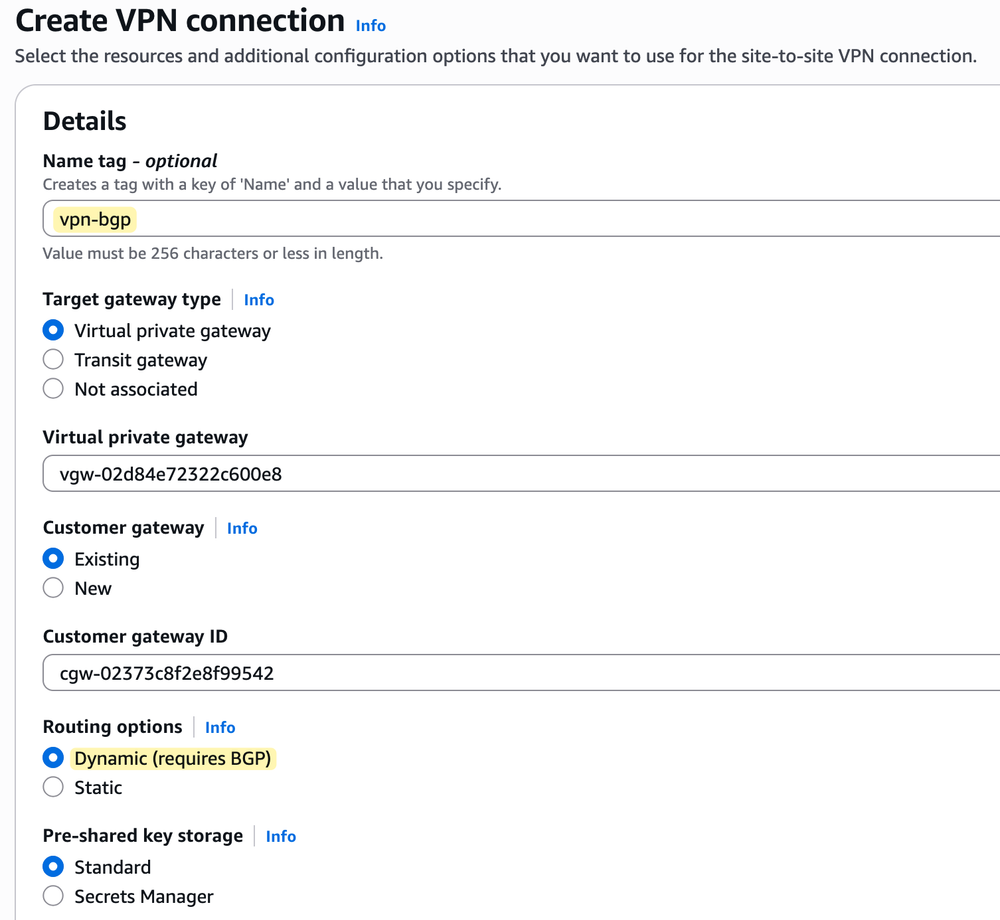This screenshot has width=1000, height=920.
Task: Select Standard pre-shared key storage
Action: tap(52, 867)
